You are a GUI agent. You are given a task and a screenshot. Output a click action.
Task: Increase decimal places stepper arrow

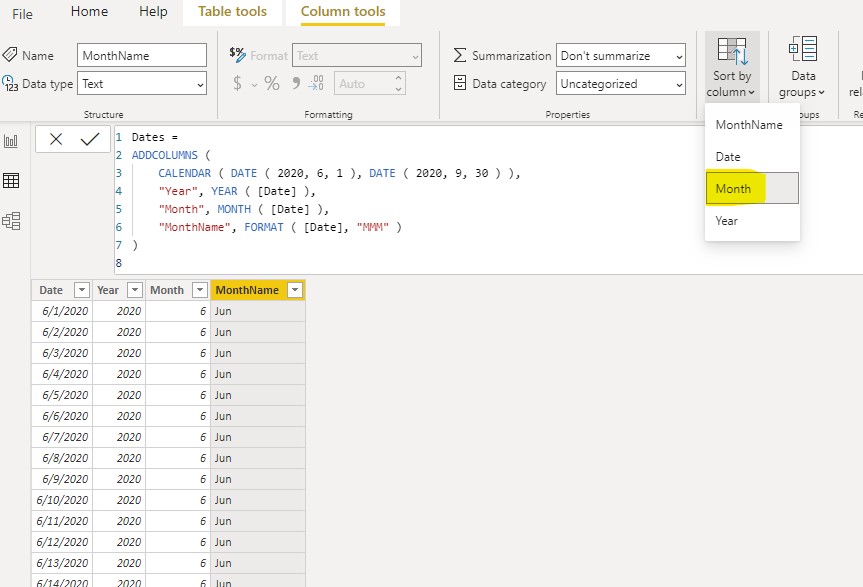coord(398,78)
